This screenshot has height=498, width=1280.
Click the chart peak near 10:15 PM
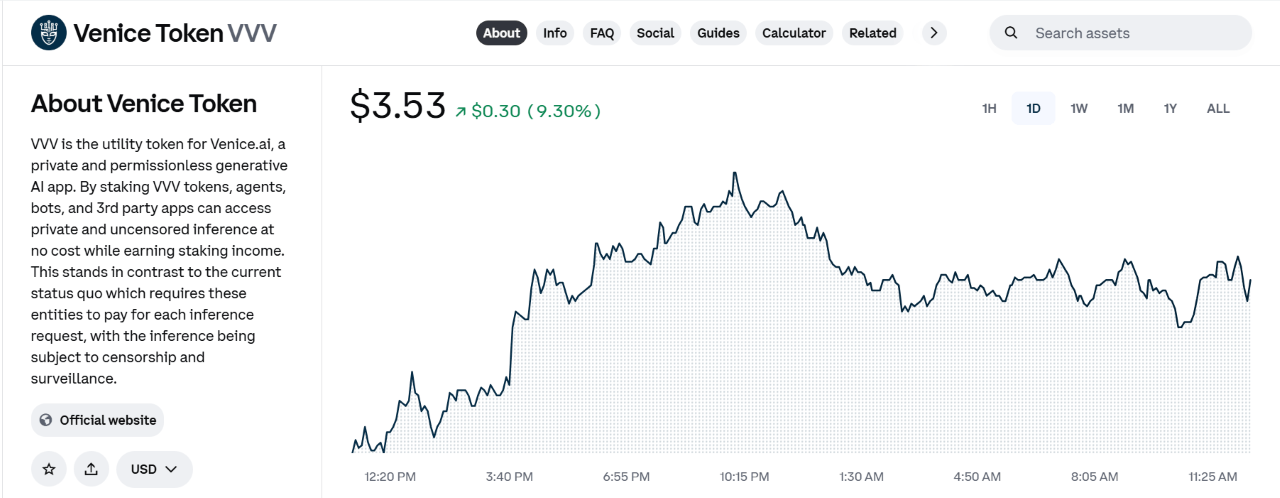735,173
